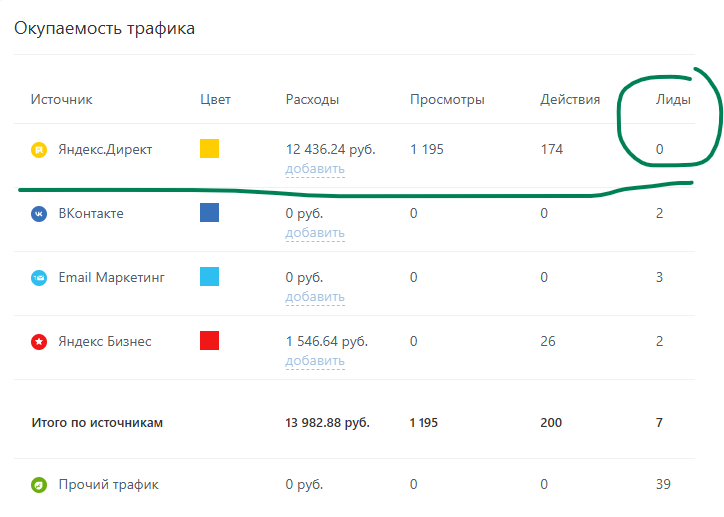Click the 1 546.64 руб. expense value

[x=326, y=342]
